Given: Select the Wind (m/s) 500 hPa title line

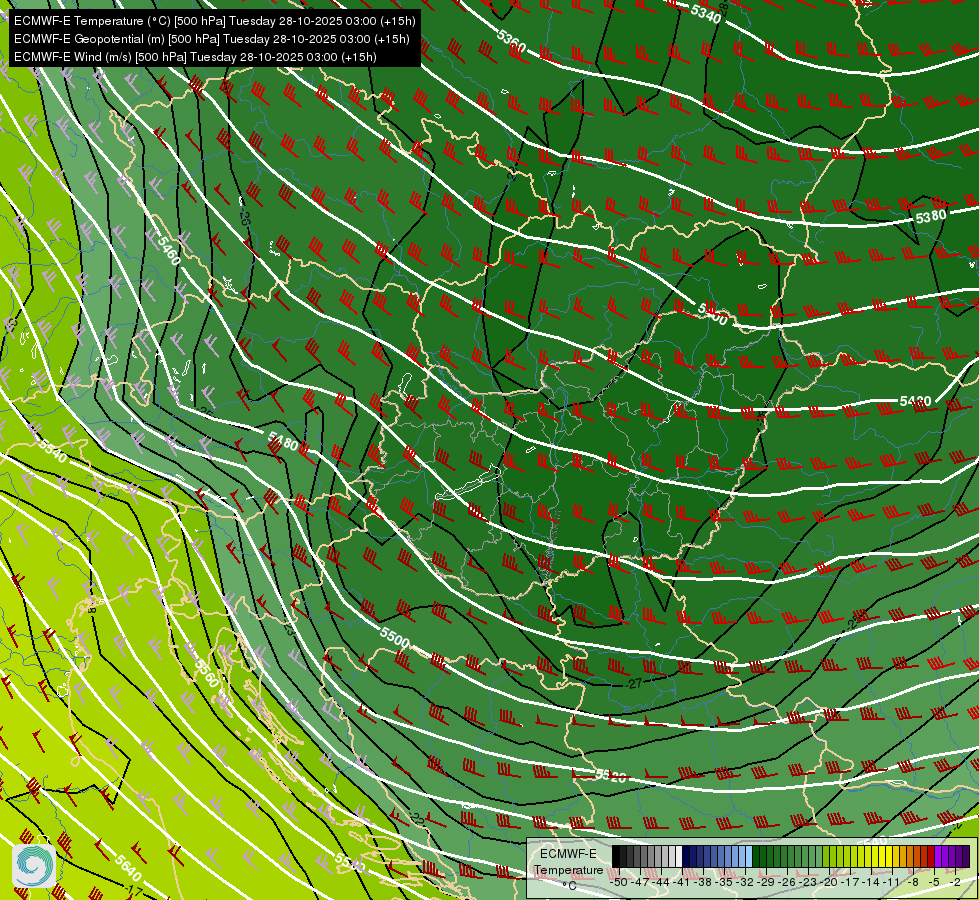Looking at the screenshot, I should 195,57.
